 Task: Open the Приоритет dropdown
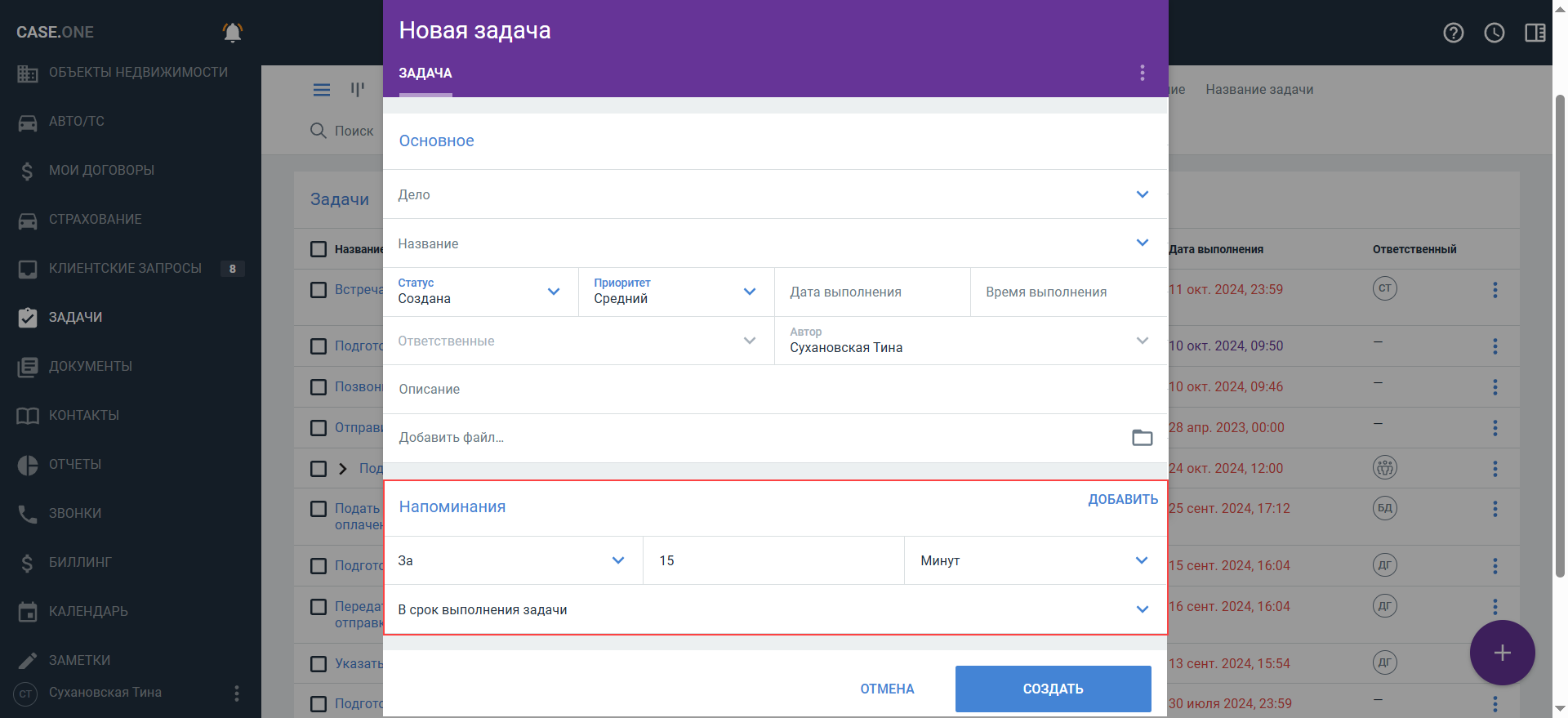[x=749, y=292]
